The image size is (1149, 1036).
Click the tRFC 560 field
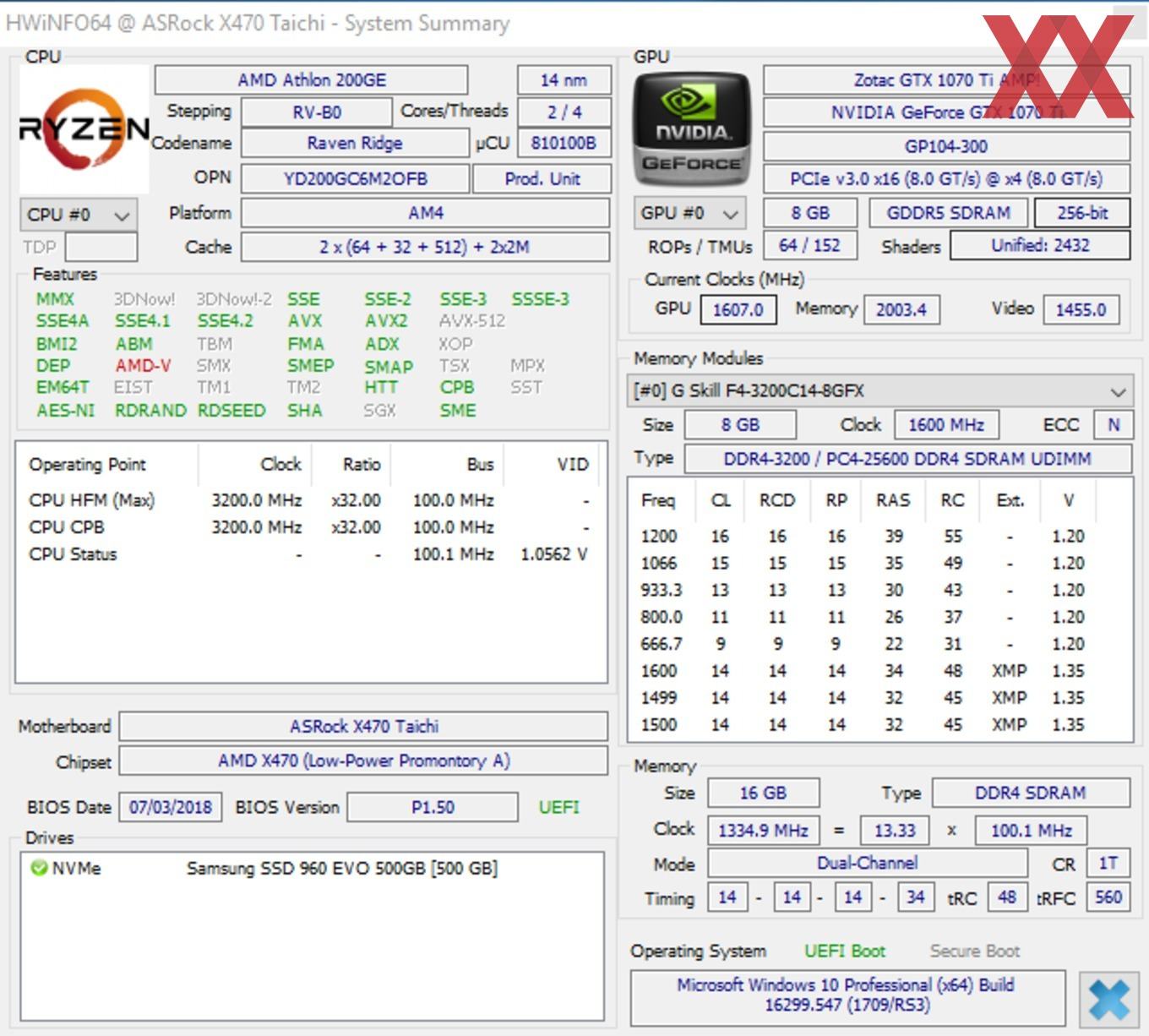(x=1108, y=897)
